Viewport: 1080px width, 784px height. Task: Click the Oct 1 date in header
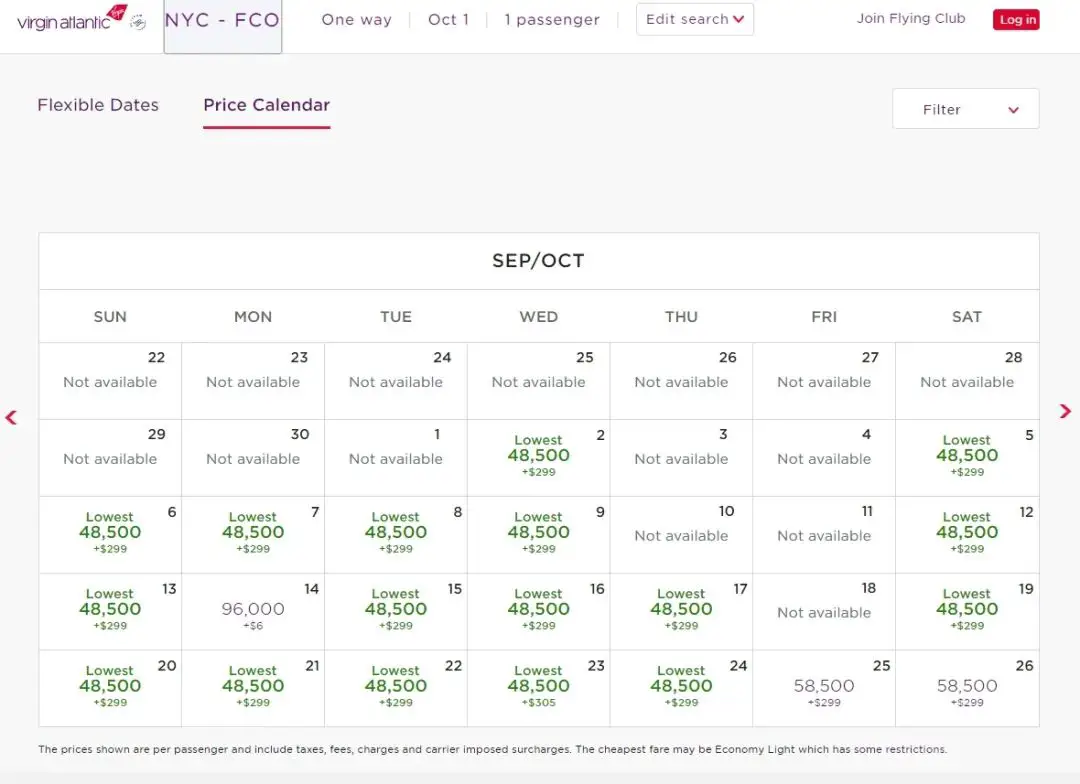448,20
